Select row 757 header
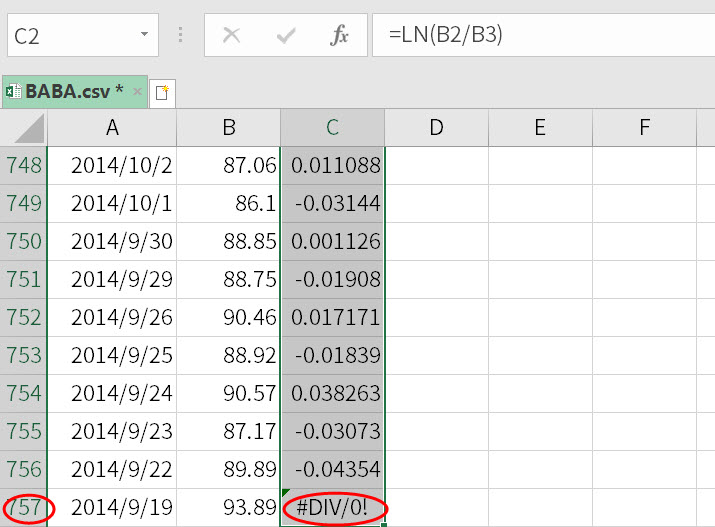This screenshot has height=527, width=715. tap(24, 507)
